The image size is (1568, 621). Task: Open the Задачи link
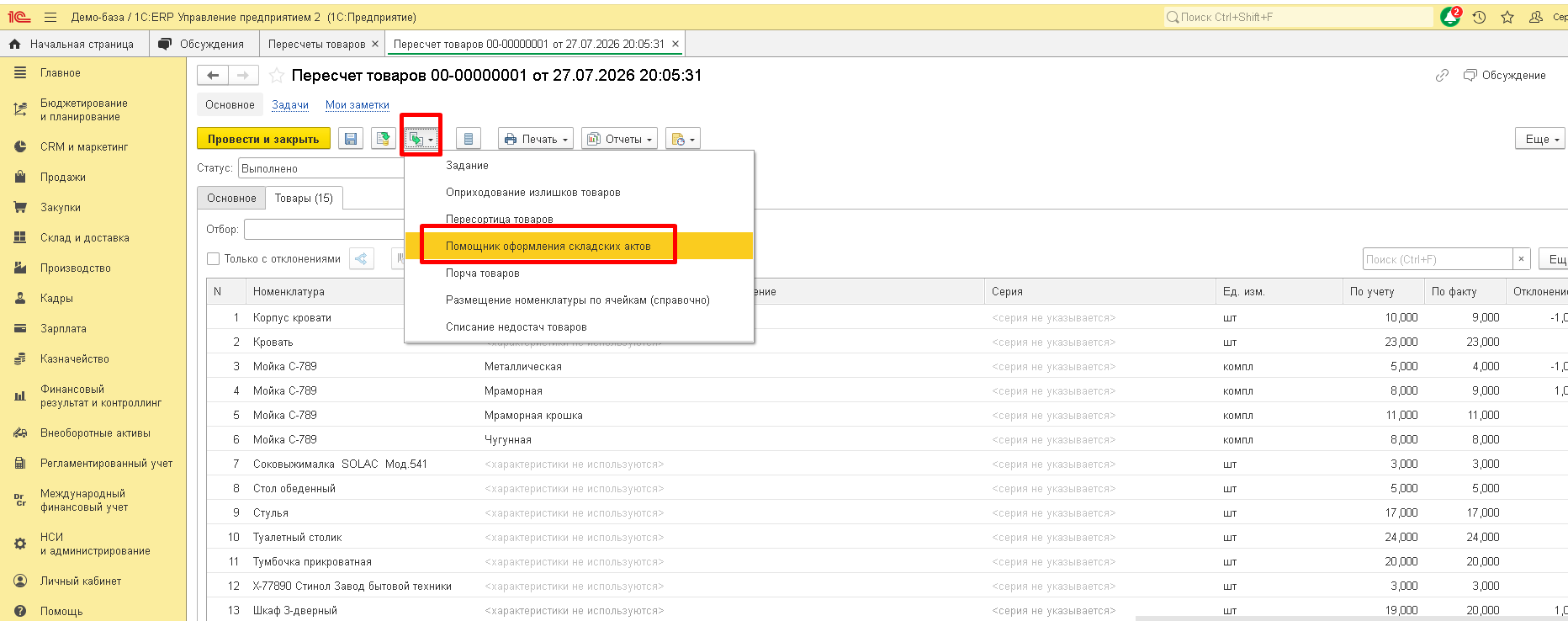click(x=290, y=105)
